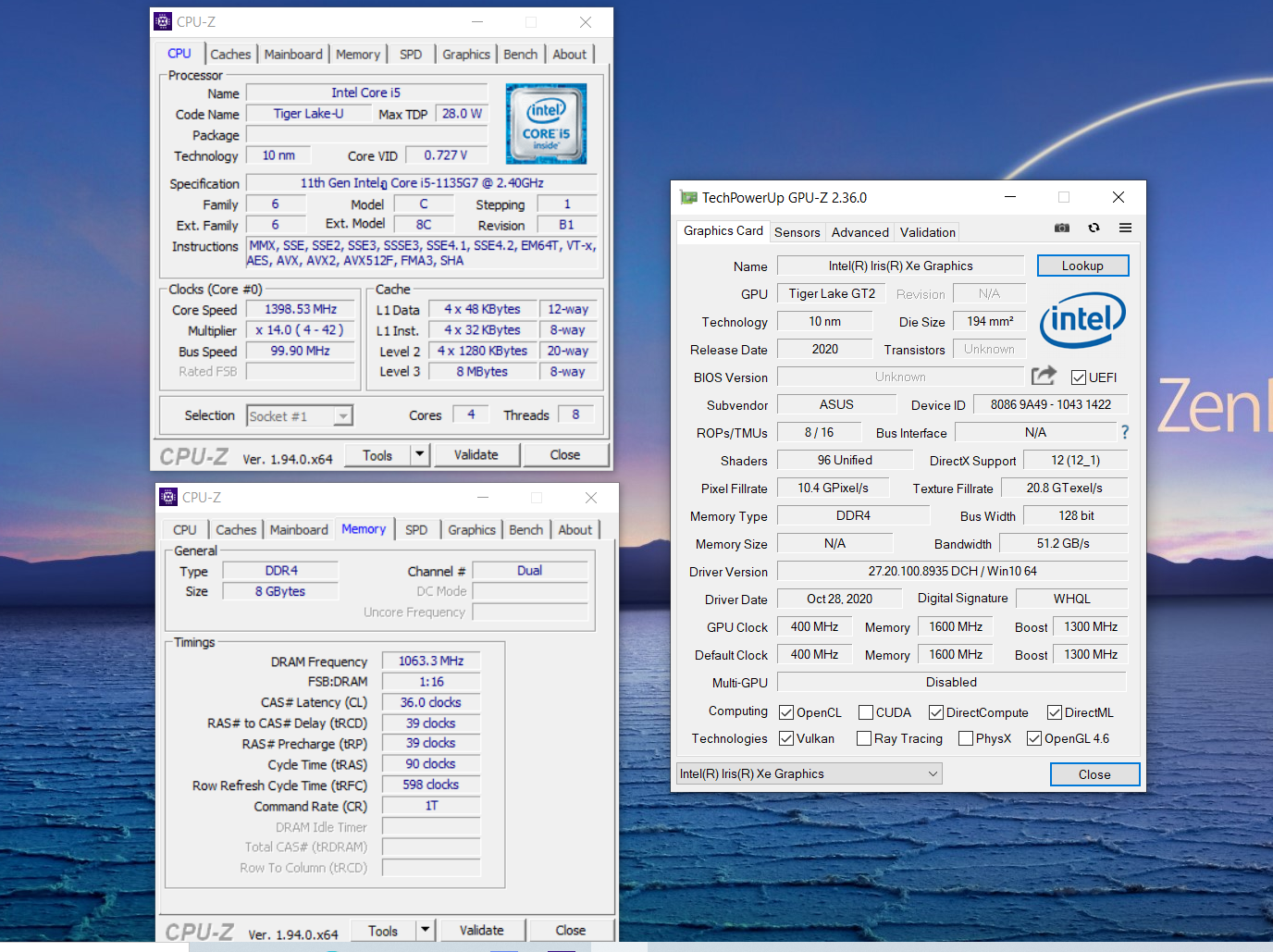Click the title bar icon of the CPU-Z Timings window
Viewport: 1273px width, 952px height.
[168, 497]
